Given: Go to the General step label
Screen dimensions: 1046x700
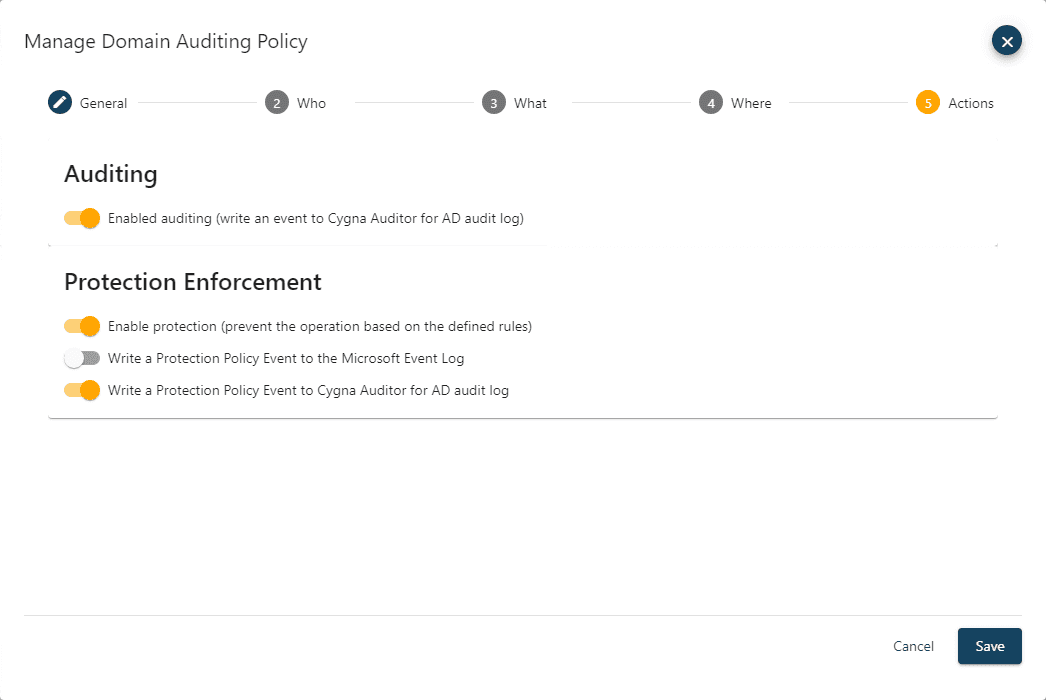Looking at the screenshot, I should (x=103, y=103).
